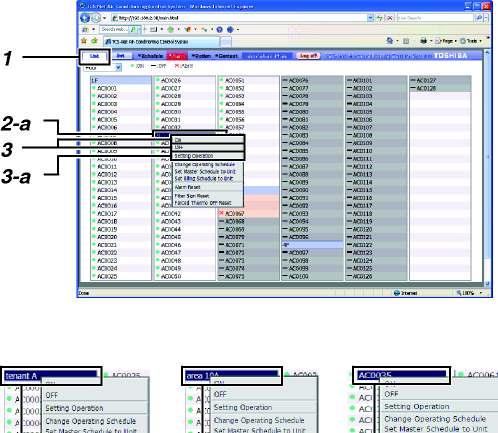Open the Tools menu dropdown

[x=471, y=41]
